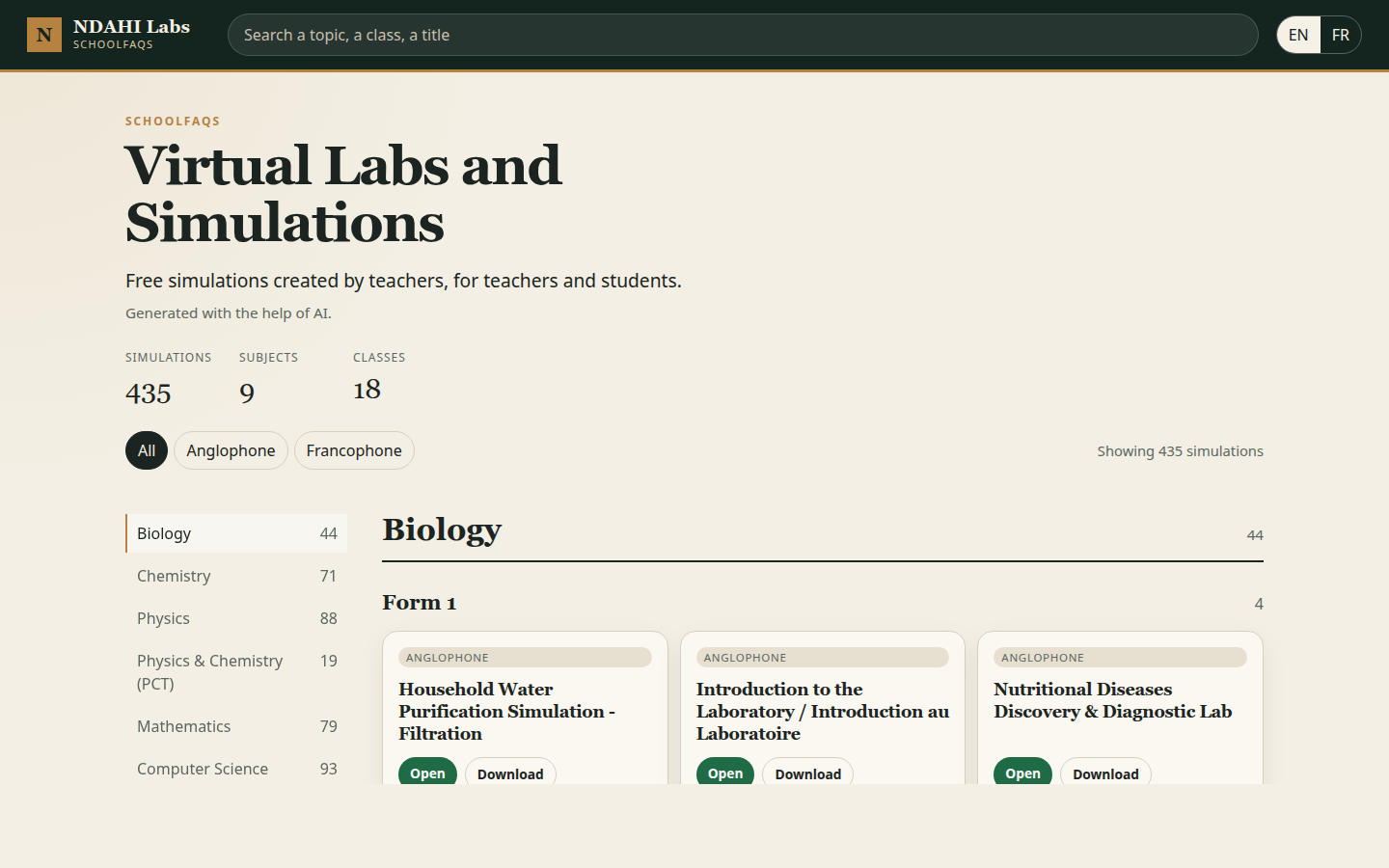Click the NDAHI Labs site title
Viewport: 1389px width, 868px height.
(131, 27)
